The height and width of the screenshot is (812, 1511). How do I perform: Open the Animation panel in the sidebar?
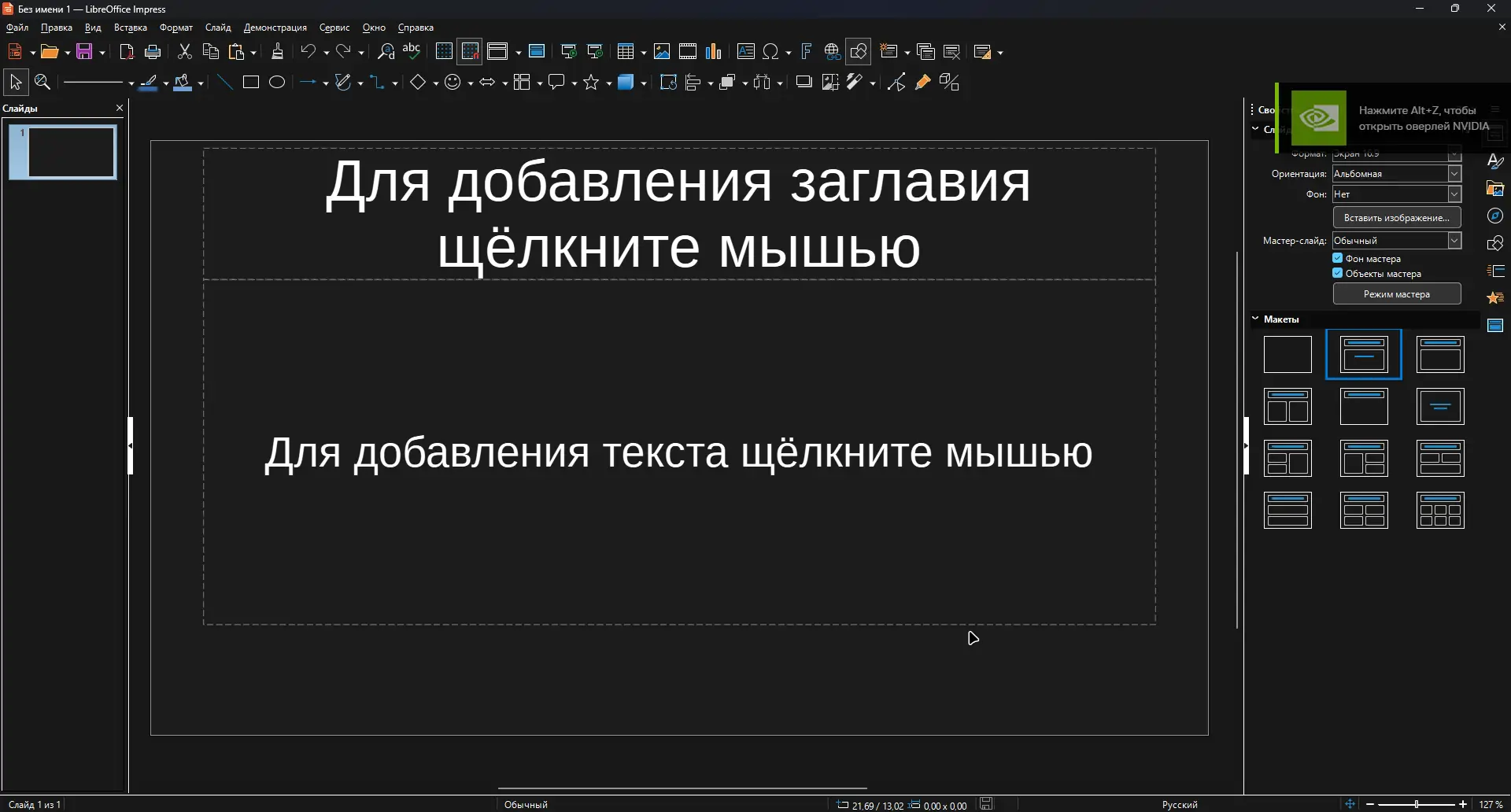(1496, 298)
